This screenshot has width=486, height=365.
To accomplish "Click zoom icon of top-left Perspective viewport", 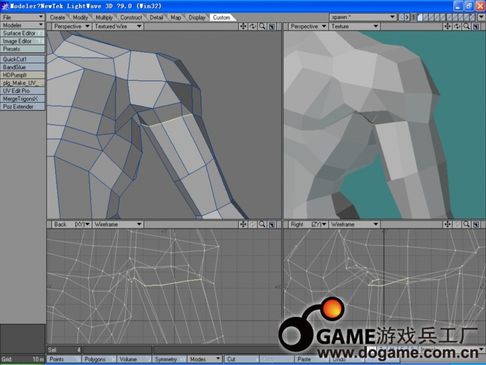I will pyautogui.click(x=262, y=26).
